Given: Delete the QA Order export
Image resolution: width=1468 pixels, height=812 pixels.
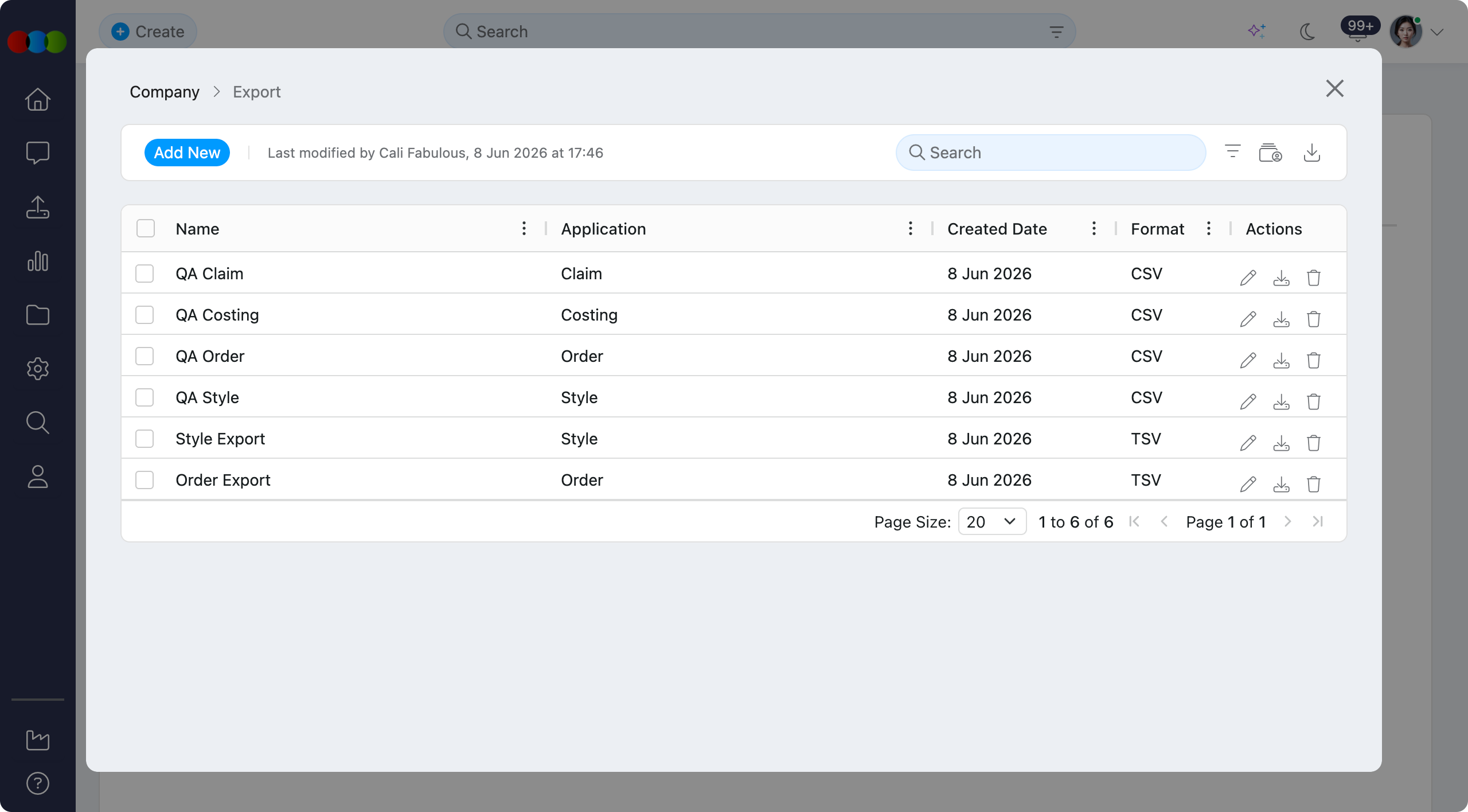Looking at the screenshot, I should [x=1314, y=361].
